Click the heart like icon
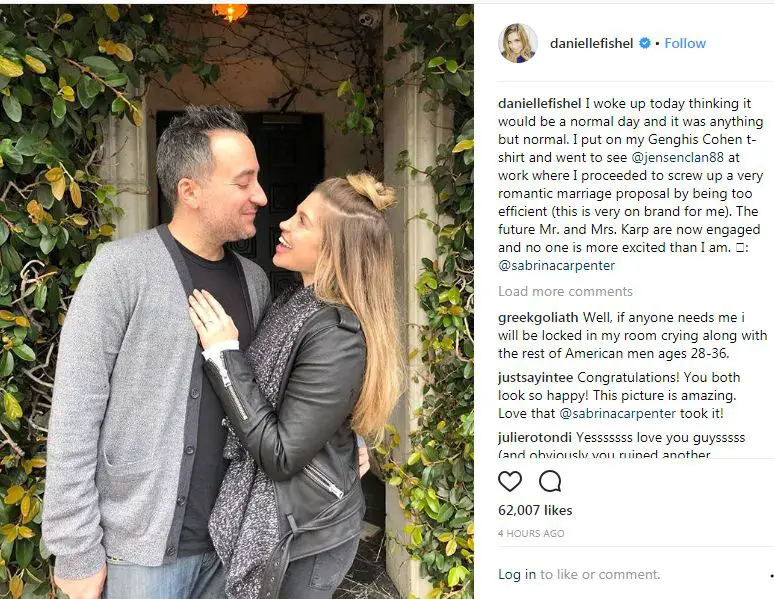774x599 pixels. point(510,481)
